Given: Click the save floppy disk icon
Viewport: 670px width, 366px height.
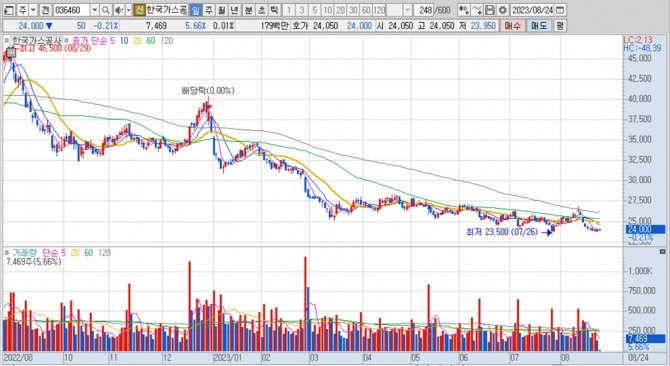Looking at the screenshot, I should click(x=490, y=10).
